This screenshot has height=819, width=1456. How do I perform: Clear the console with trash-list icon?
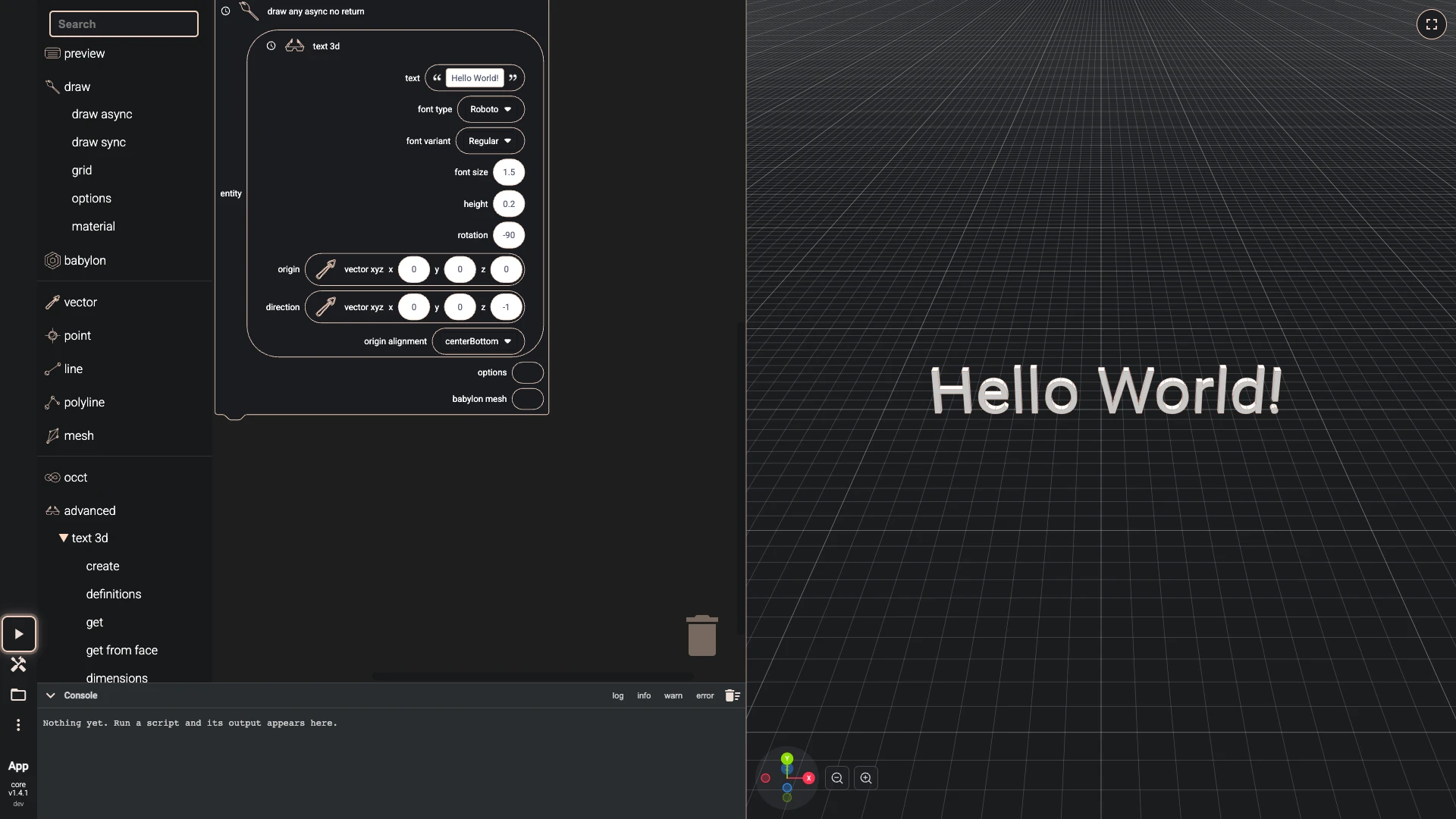[732, 695]
